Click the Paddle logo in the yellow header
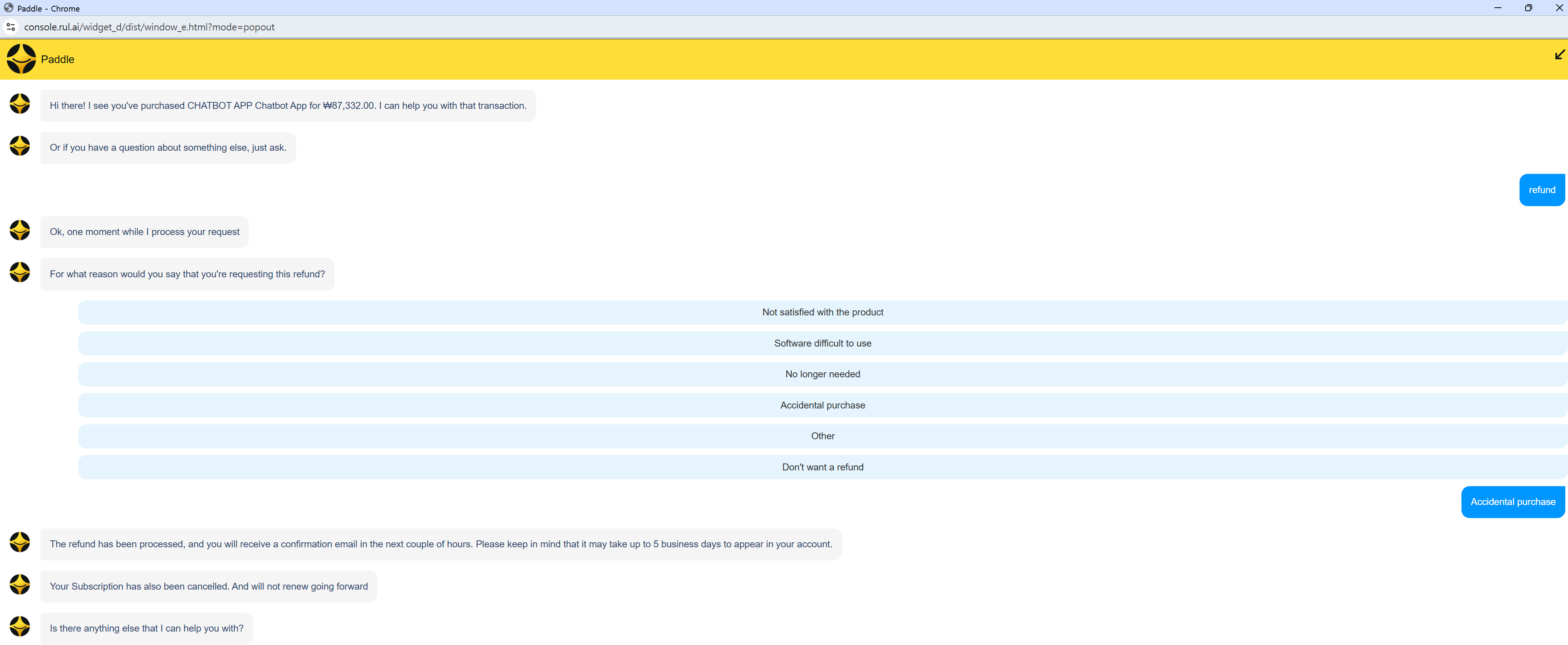Screen dimensions: 1568x645 coord(21,59)
